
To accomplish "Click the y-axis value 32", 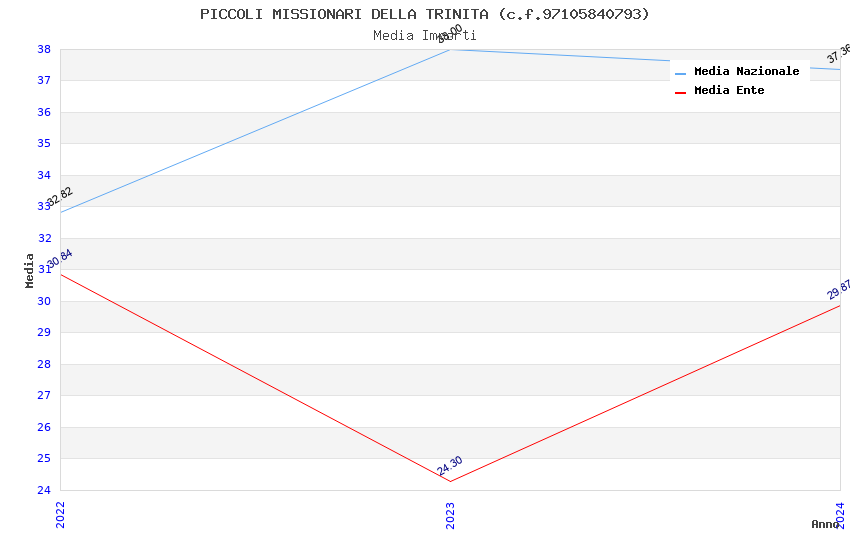I will (x=44, y=238).
